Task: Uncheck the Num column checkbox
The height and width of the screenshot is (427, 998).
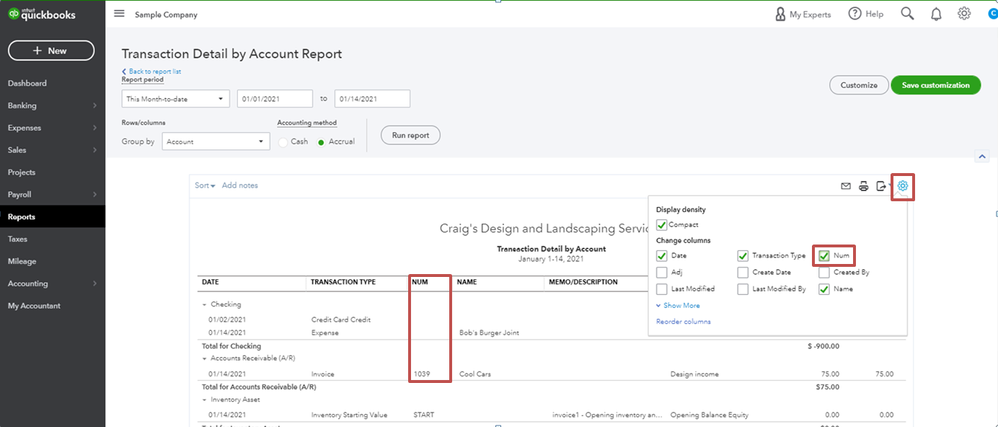Action: point(824,256)
